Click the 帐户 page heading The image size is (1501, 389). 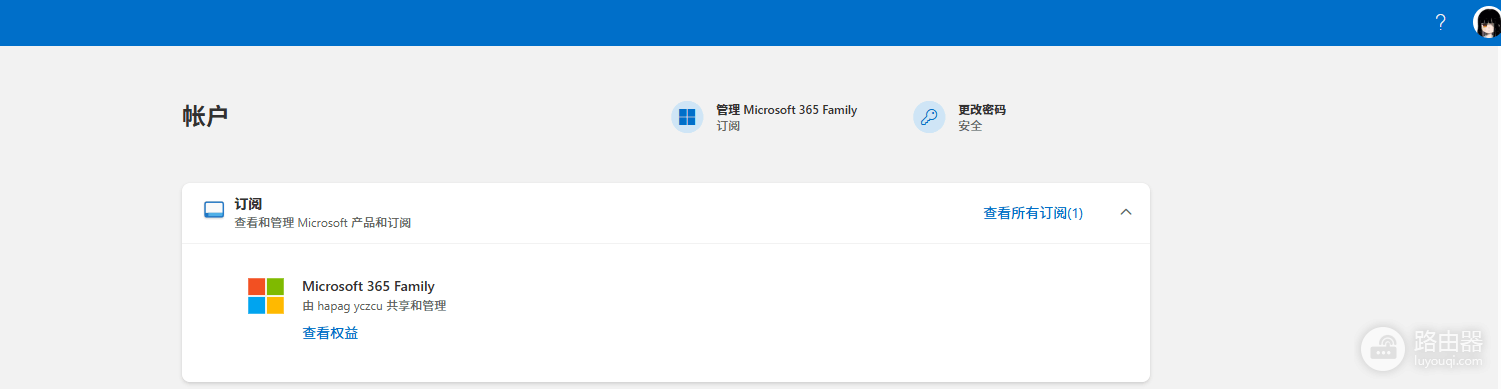pos(205,116)
